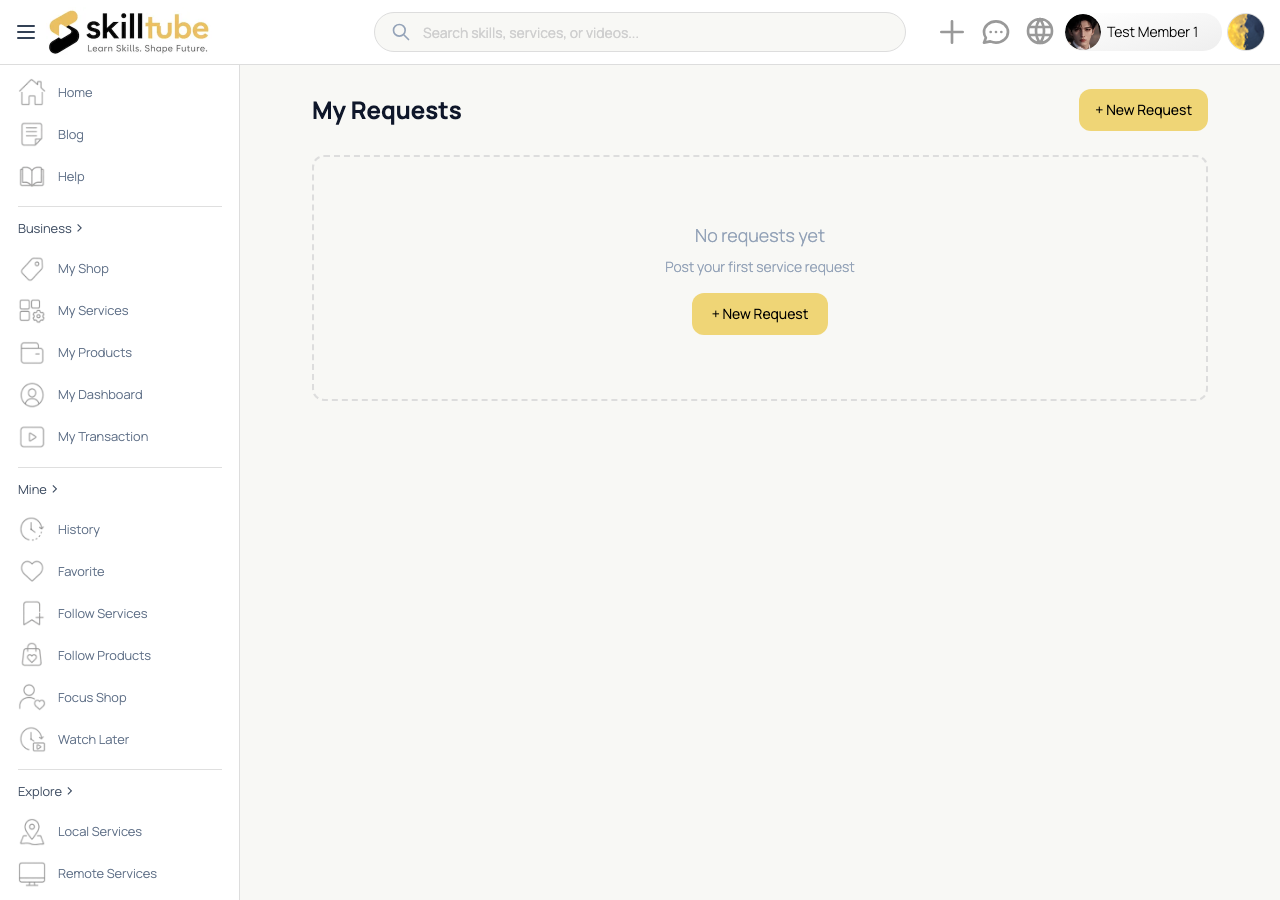The image size is (1280, 900).
Task: Open My Transaction label
Action: coord(103,436)
